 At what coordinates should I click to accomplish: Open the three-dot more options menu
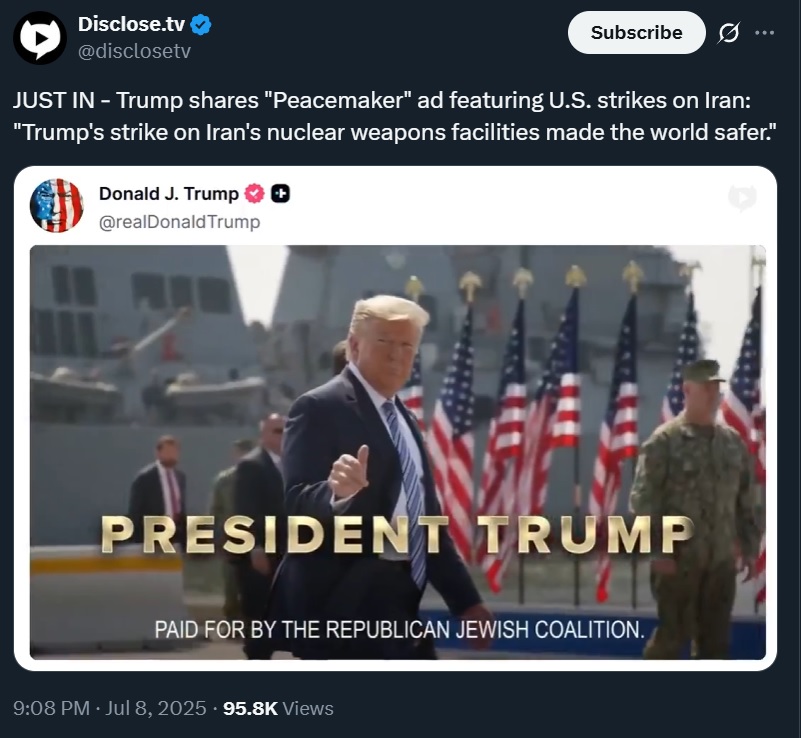[764, 33]
